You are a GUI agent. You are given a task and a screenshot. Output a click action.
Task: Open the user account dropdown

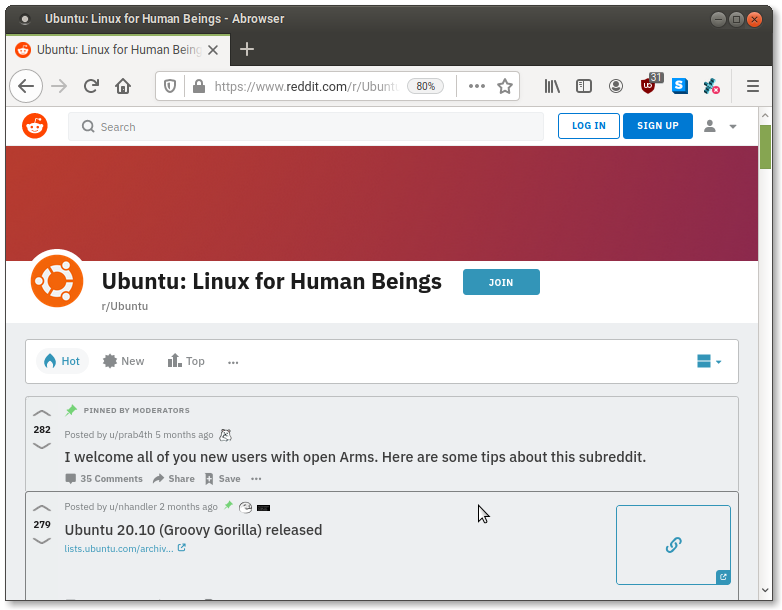tap(720, 126)
